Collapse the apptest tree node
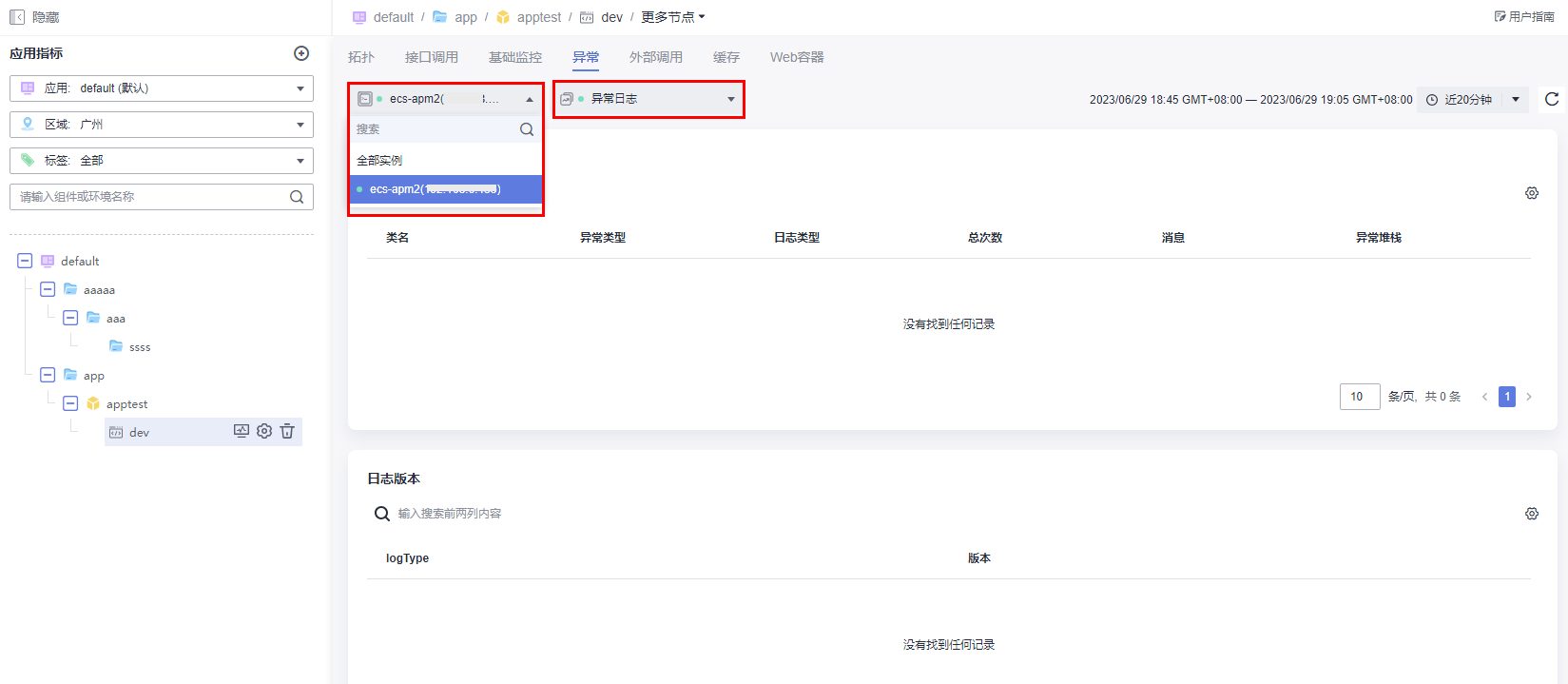 (70, 403)
